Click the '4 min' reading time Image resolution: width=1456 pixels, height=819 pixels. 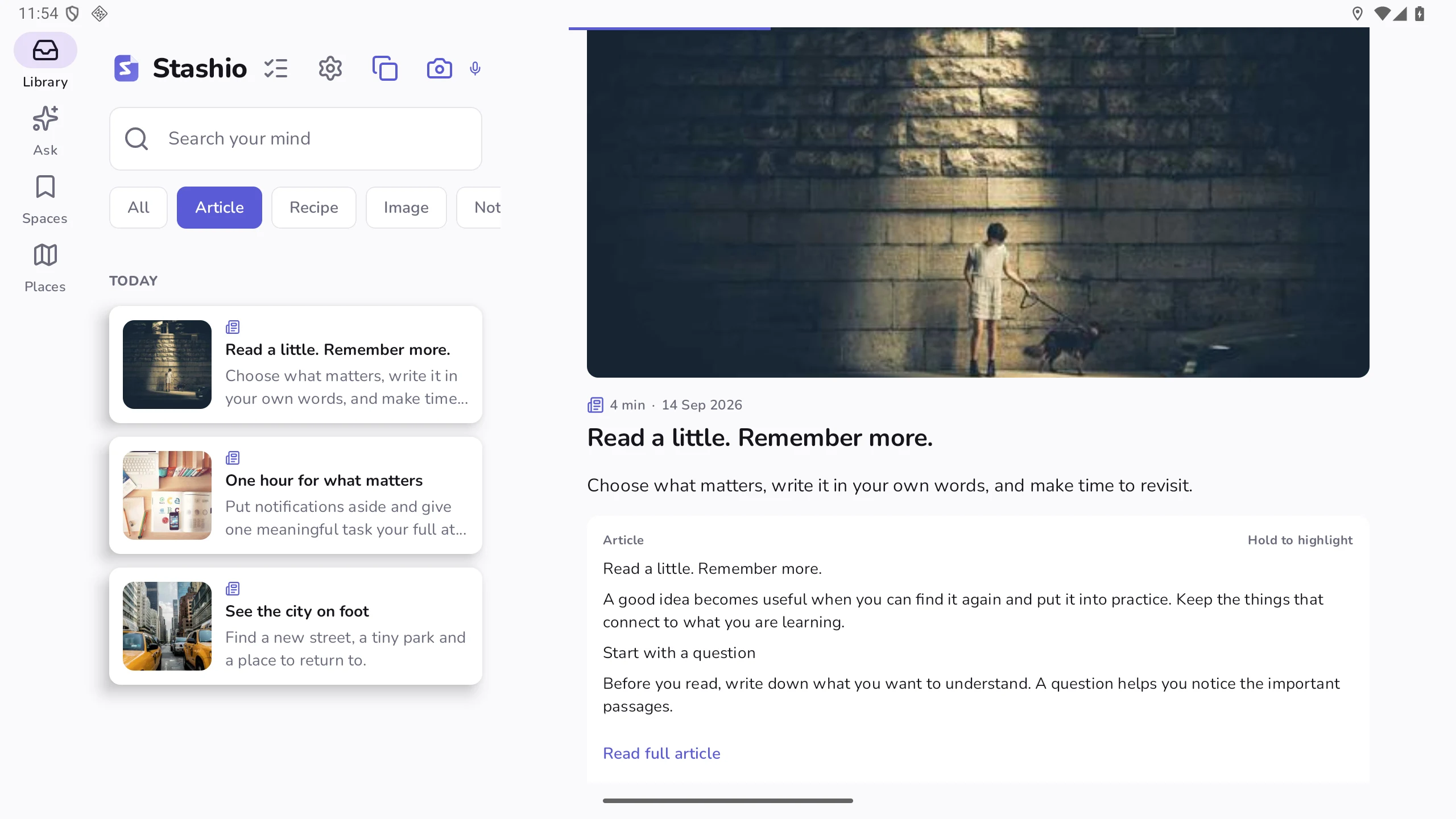click(627, 405)
